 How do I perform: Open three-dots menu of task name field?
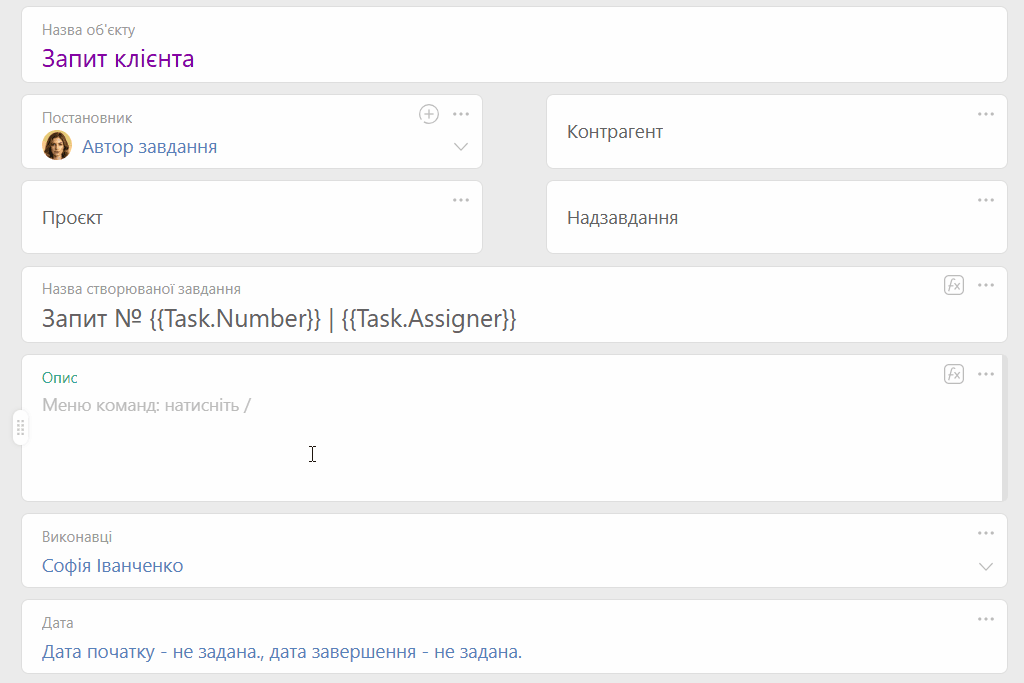coord(985,285)
